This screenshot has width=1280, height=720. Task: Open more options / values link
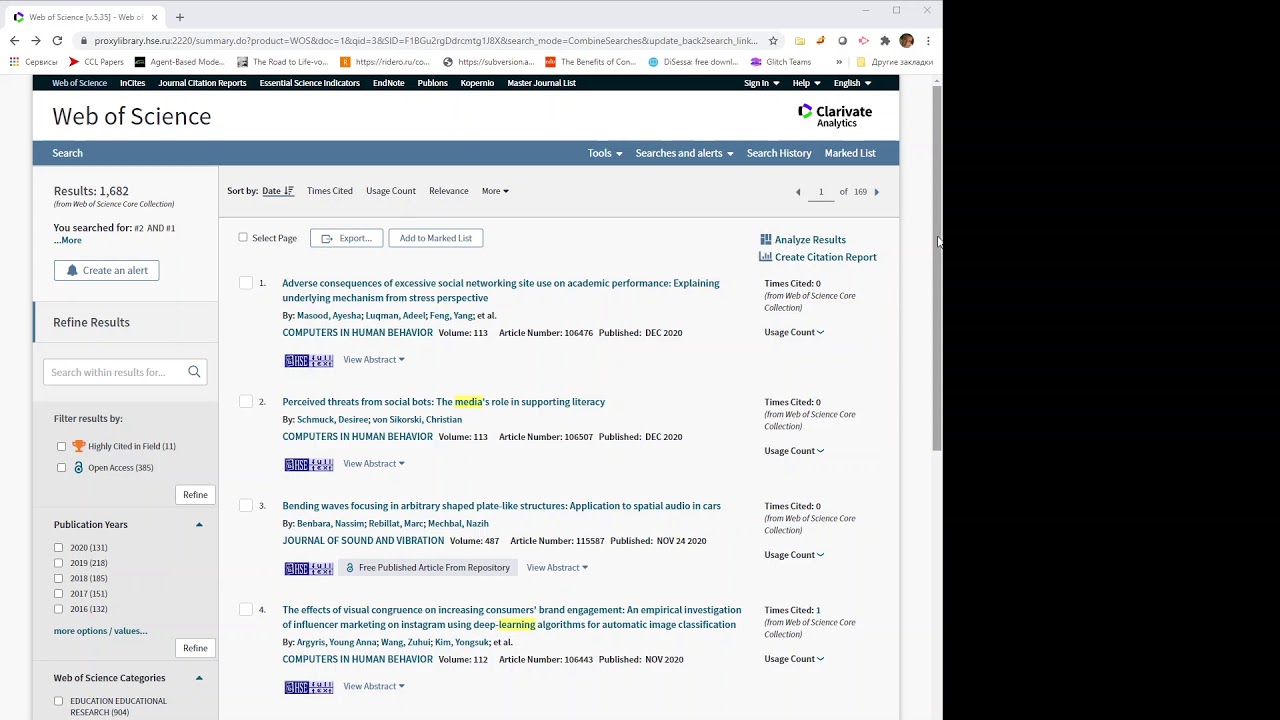(100, 631)
